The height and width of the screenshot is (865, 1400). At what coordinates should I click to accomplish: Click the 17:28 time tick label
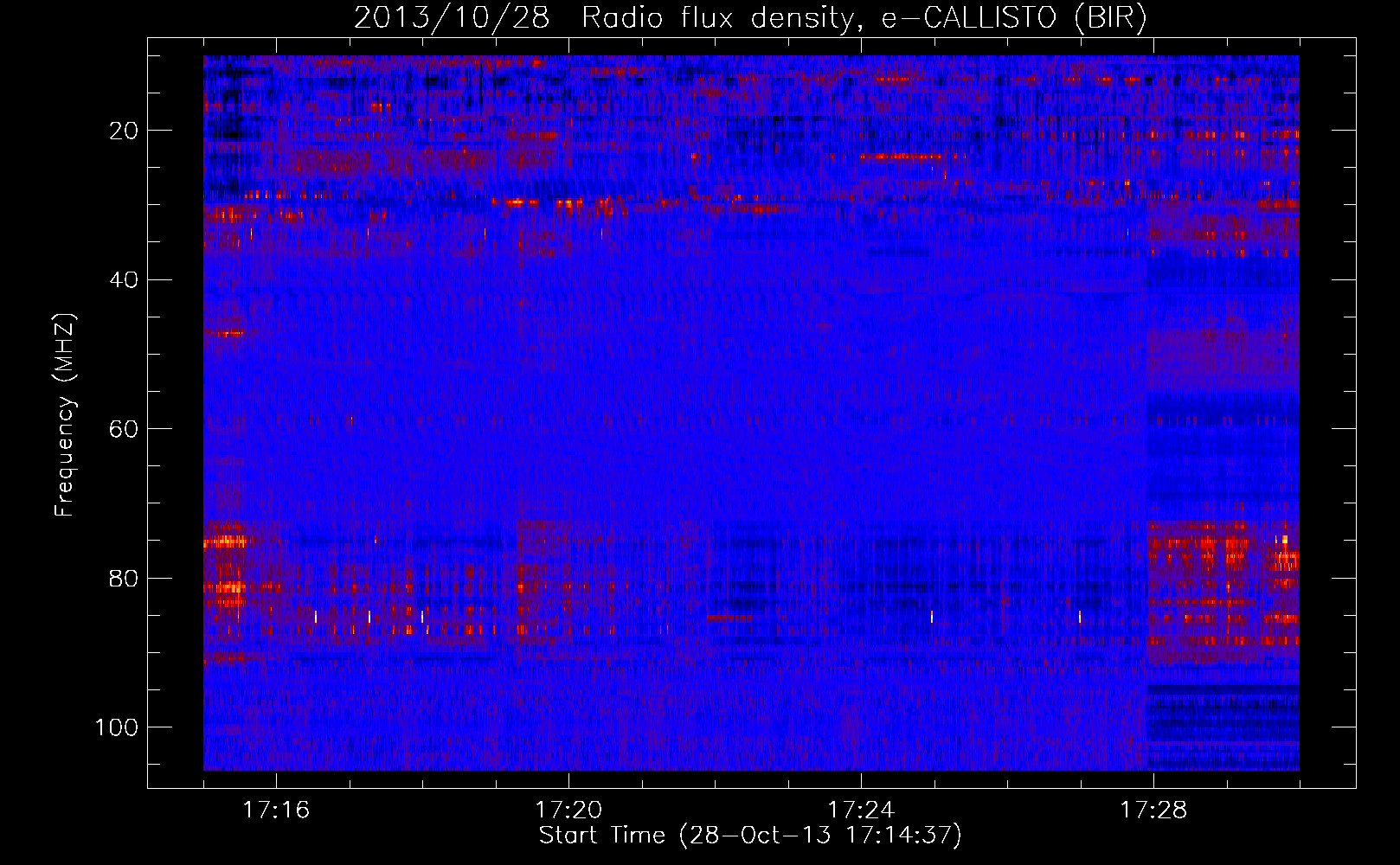pyautogui.click(x=1153, y=811)
